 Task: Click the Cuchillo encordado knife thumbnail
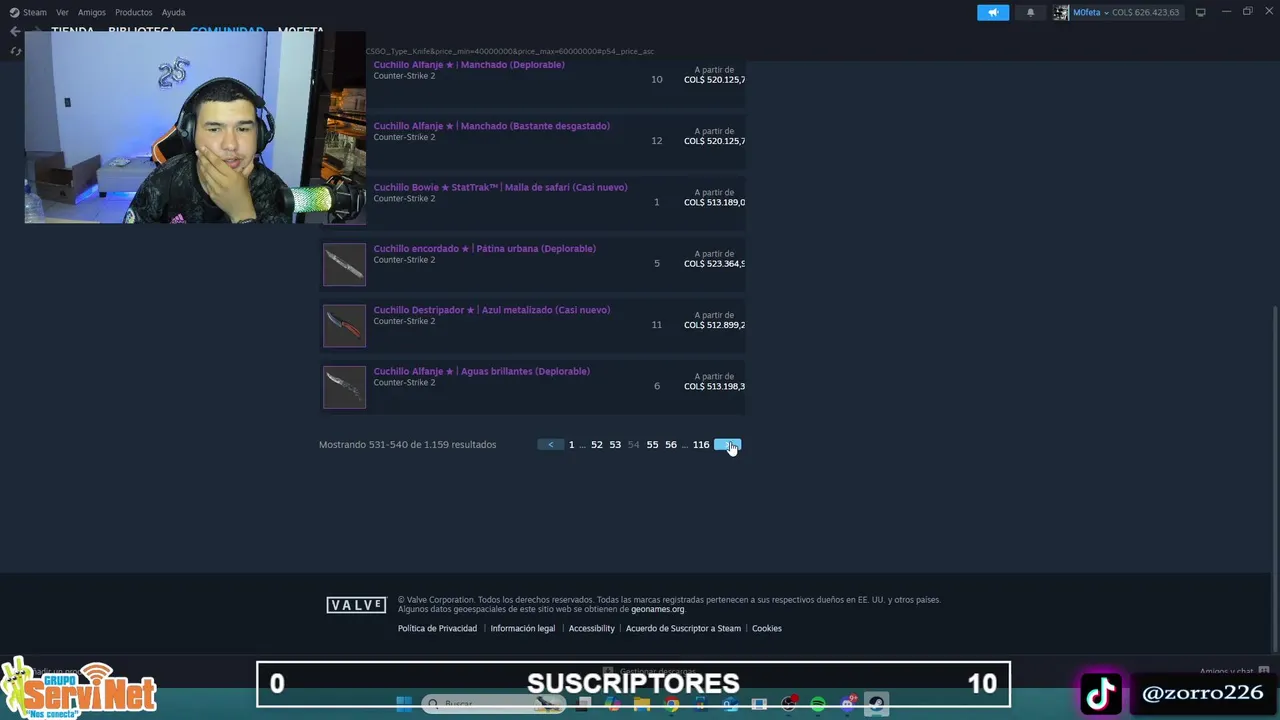(344, 265)
